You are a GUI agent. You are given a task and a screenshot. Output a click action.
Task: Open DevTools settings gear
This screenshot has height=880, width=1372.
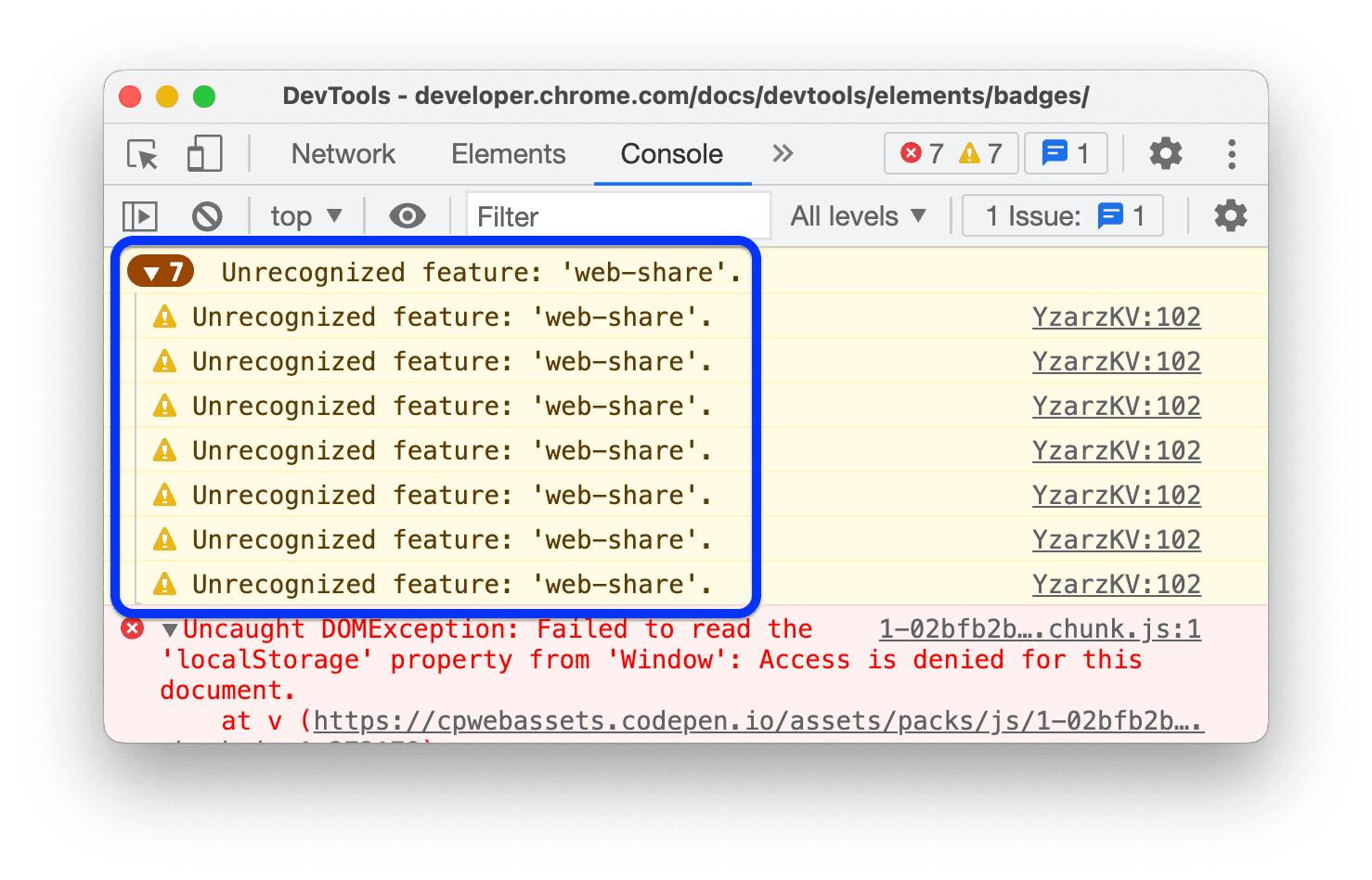point(1165,154)
